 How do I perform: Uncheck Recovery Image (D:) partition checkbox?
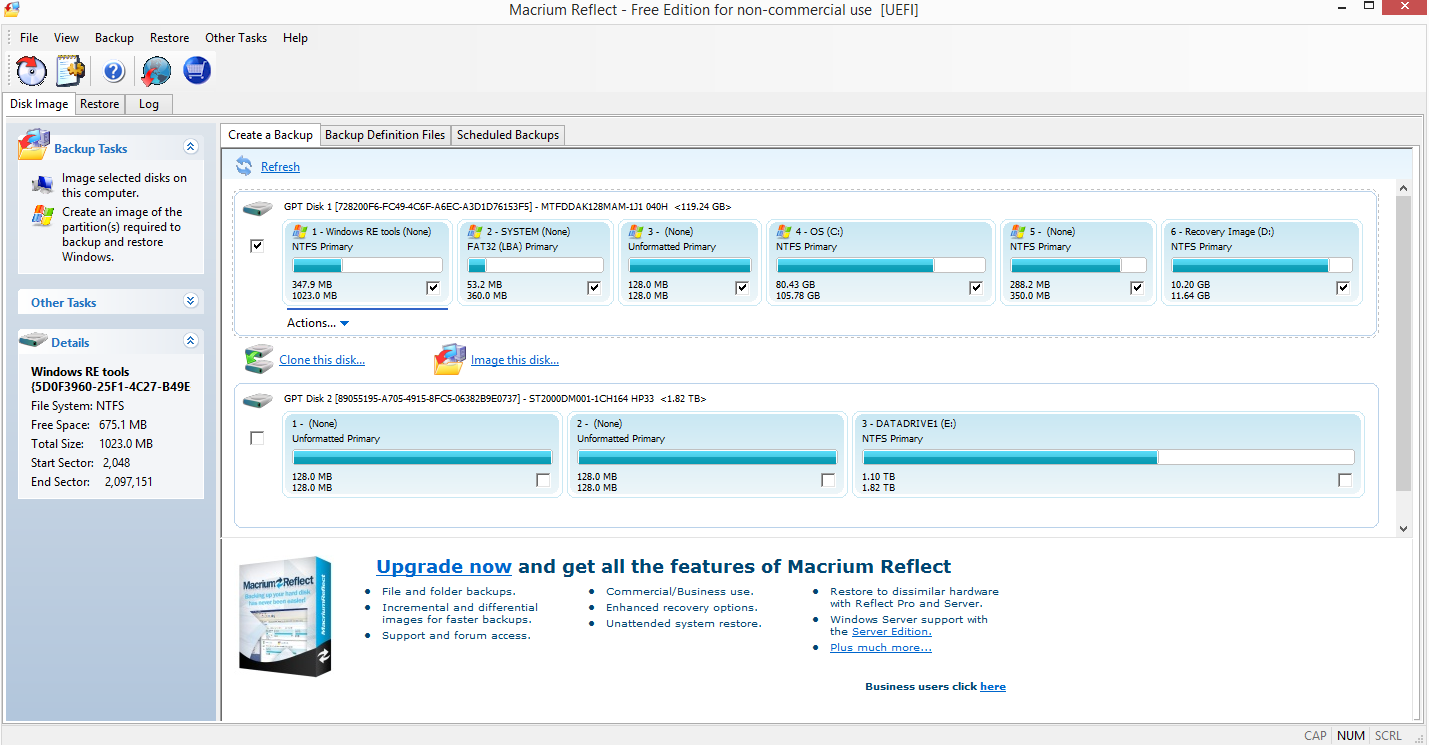tap(1343, 288)
